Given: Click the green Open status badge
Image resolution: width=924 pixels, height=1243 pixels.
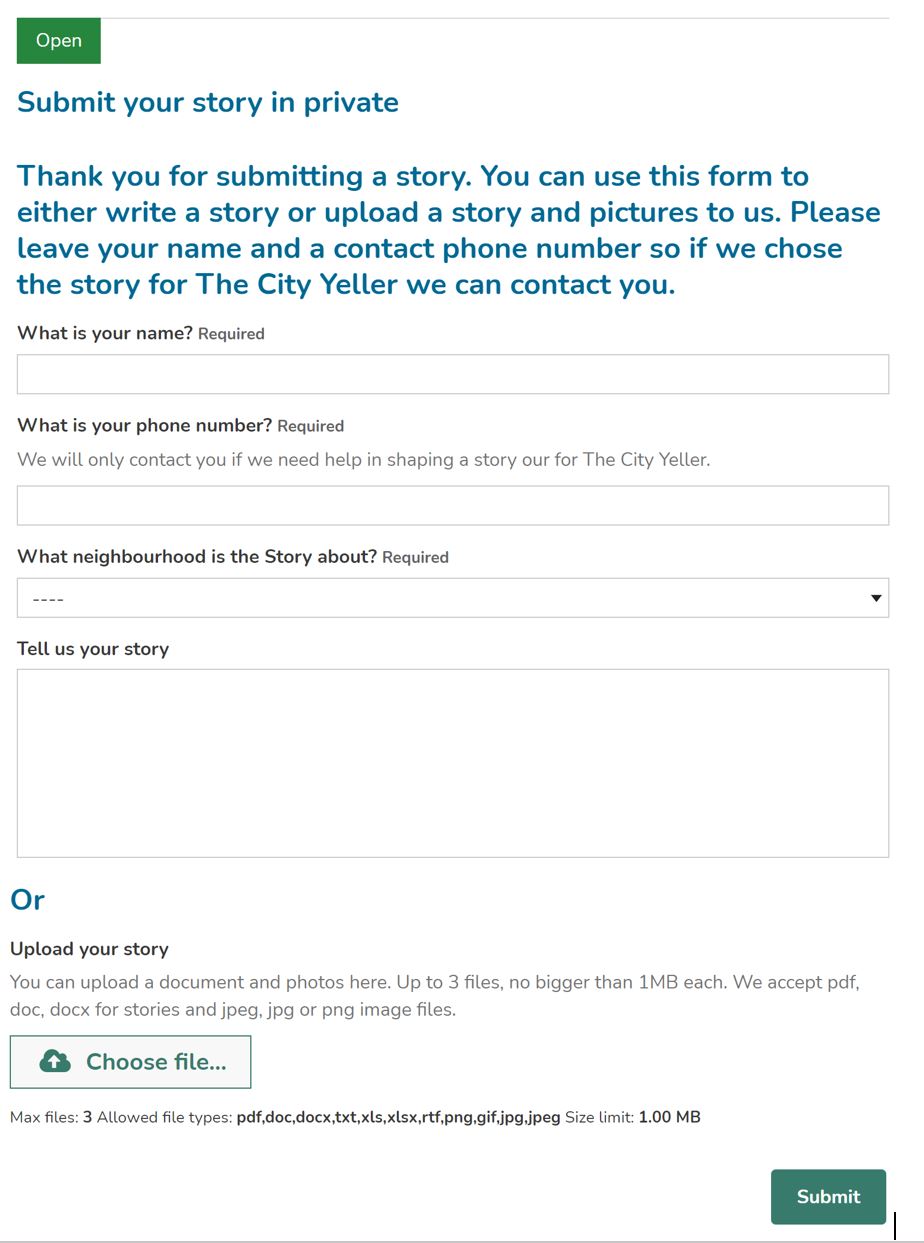Looking at the screenshot, I should tap(59, 41).
